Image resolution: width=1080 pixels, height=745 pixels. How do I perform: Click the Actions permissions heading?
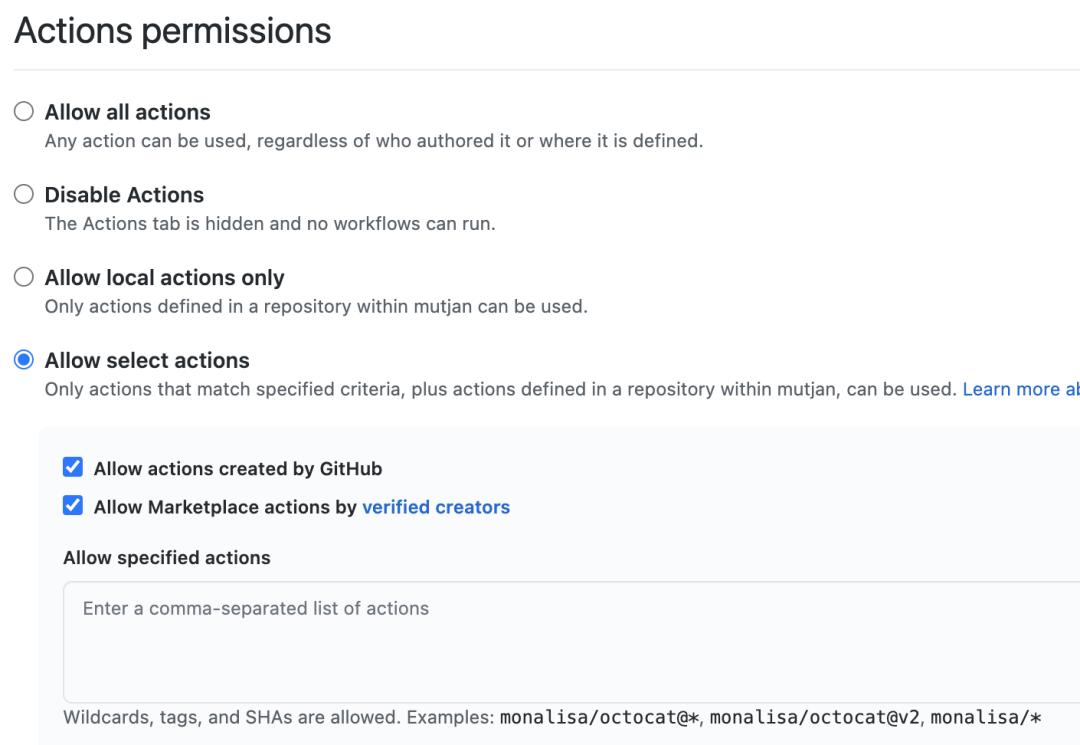point(172,31)
